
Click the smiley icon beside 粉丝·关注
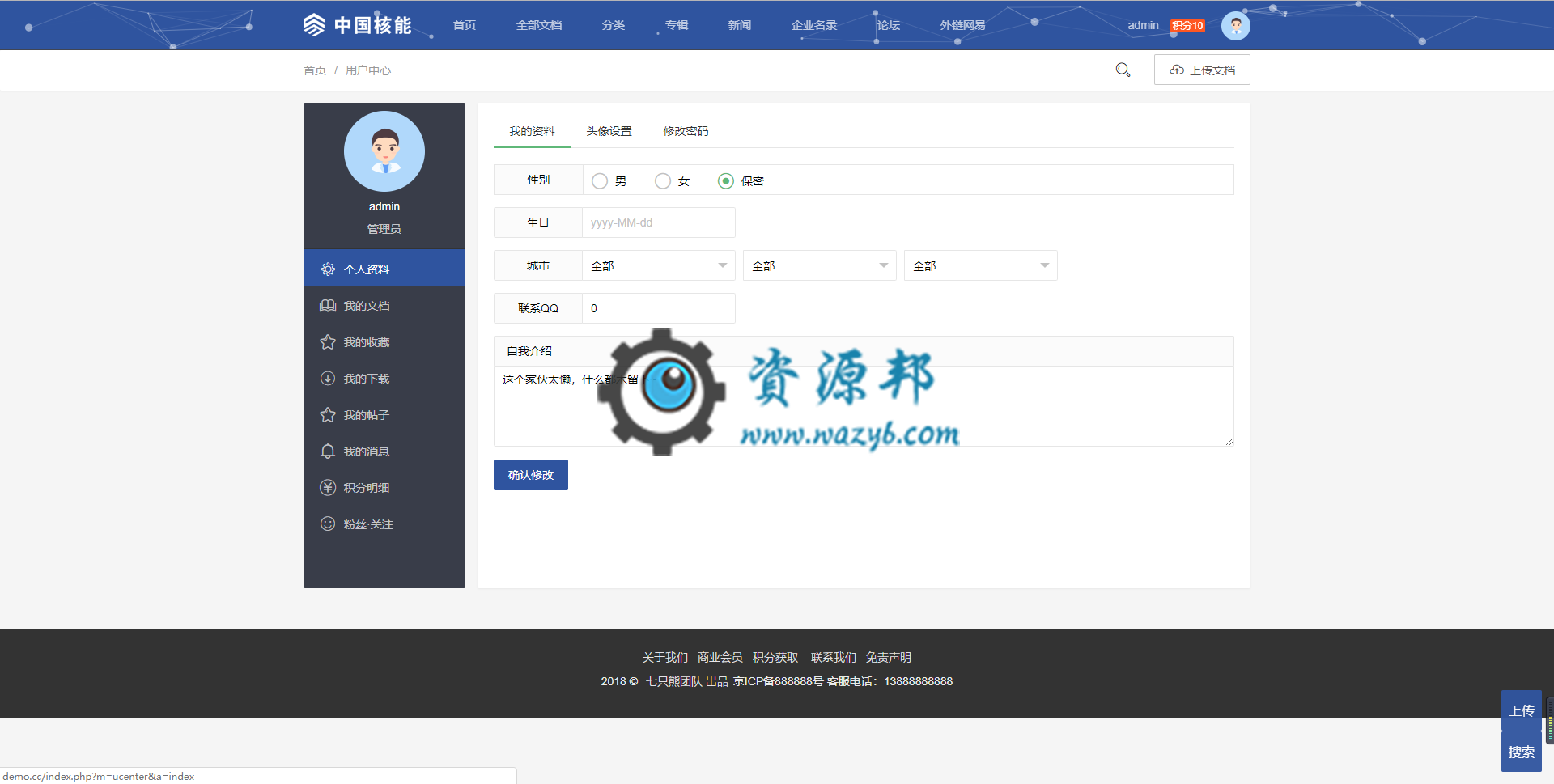(x=328, y=524)
